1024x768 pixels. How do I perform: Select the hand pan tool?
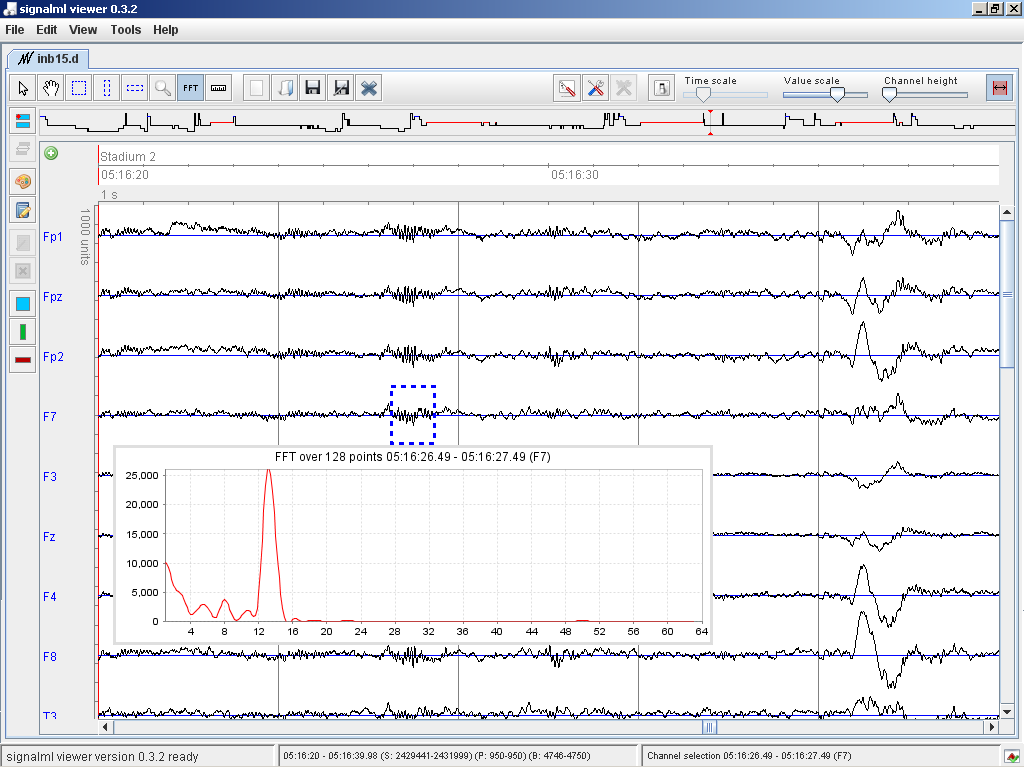pyautogui.click(x=51, y=88)
